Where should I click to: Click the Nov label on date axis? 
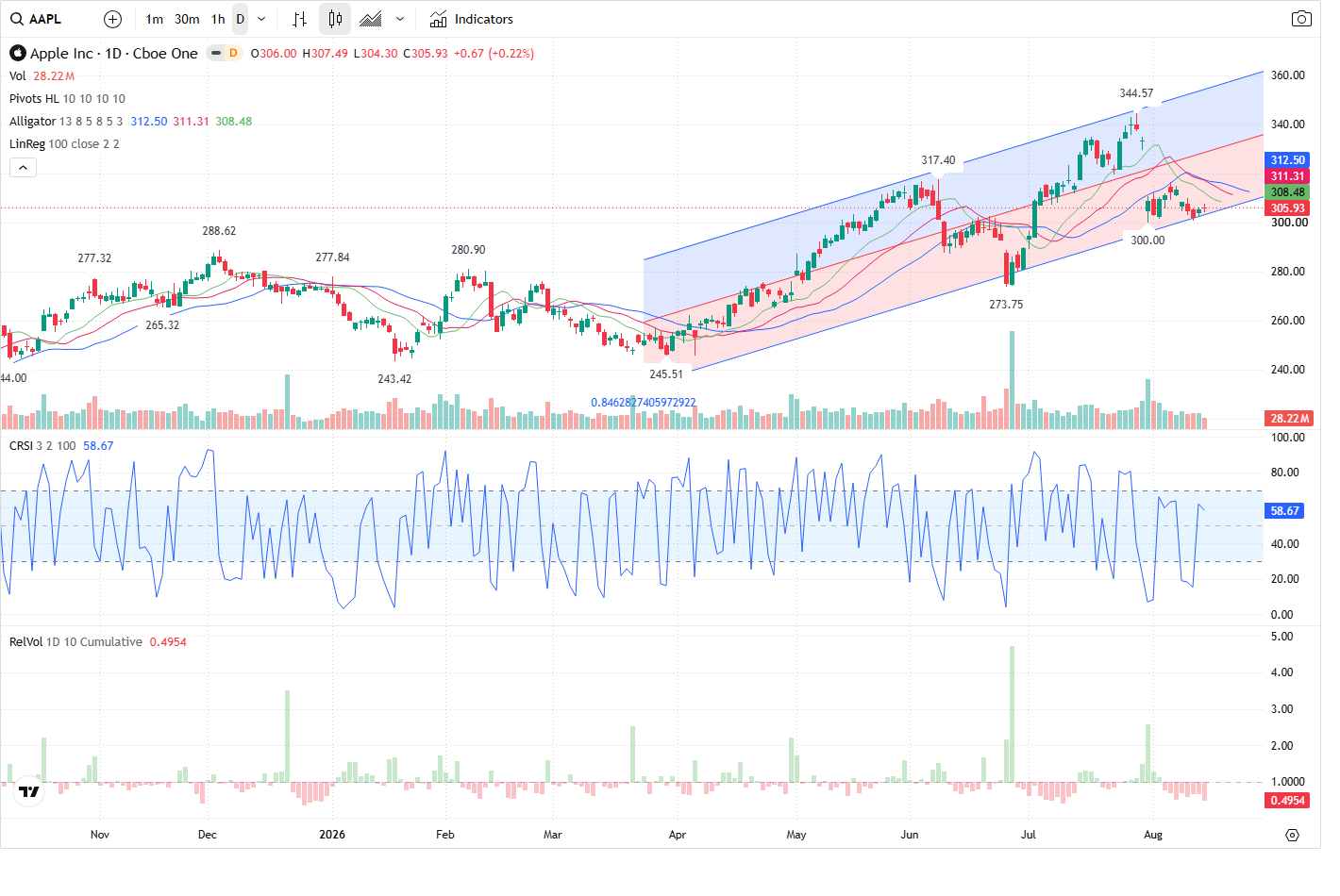[100, 835]
